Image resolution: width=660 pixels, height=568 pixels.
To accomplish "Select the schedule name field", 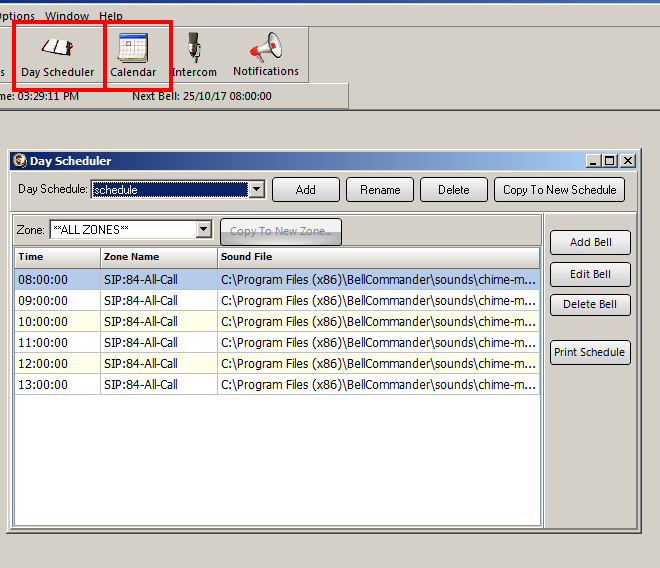I will point(170,189).
